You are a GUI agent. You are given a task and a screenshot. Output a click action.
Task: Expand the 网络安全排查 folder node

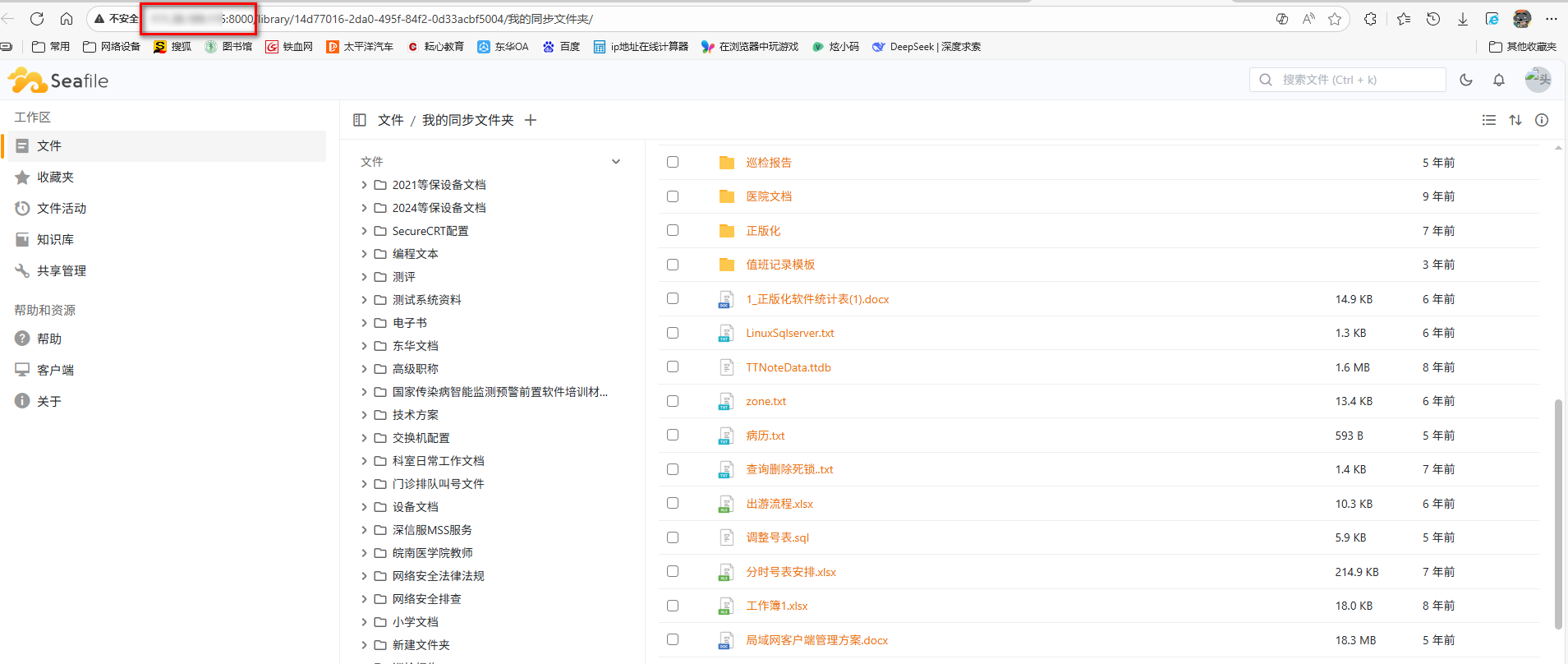click(364, 599)
